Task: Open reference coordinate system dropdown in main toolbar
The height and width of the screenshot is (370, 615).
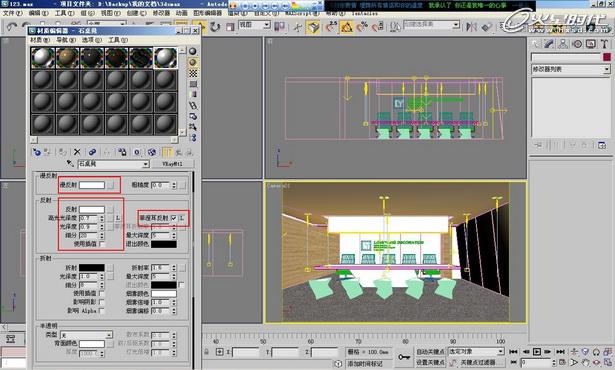Action: pos(267,25)
